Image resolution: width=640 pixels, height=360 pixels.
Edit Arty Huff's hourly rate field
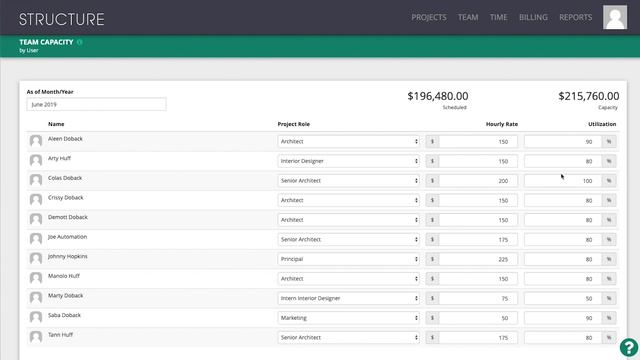click(x=478, y=161)
